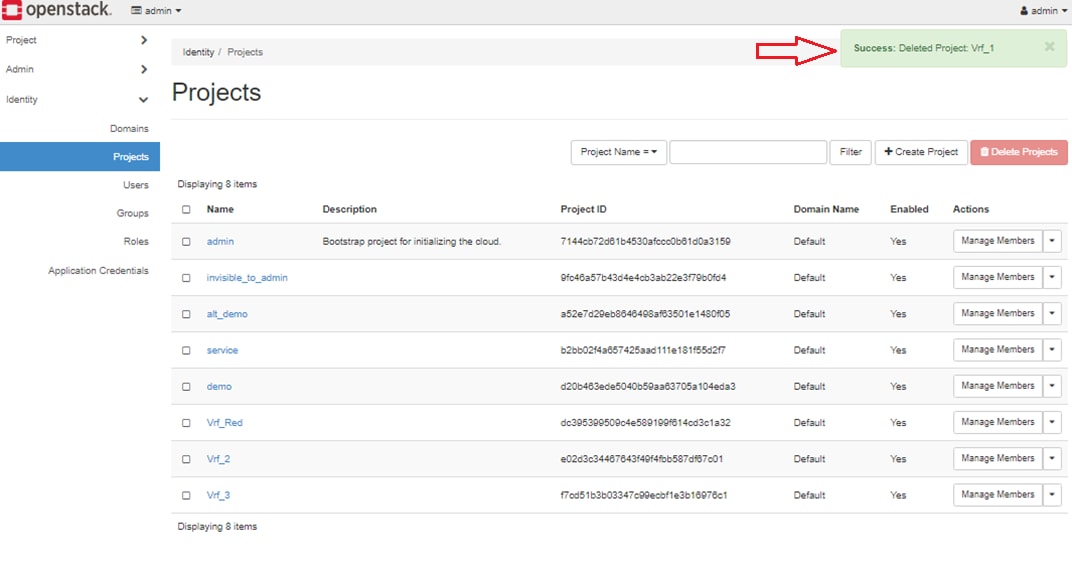Check the admin project checkbox
Image resolution: width=1072 pixels, height=566 pixels.
point(186,241)
